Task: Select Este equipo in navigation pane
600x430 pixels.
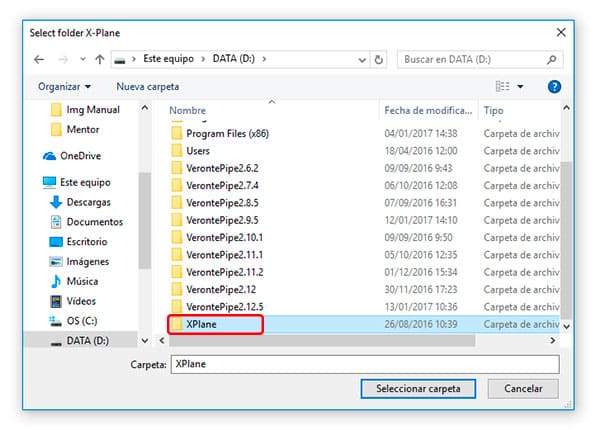Action: coord(77,182)
